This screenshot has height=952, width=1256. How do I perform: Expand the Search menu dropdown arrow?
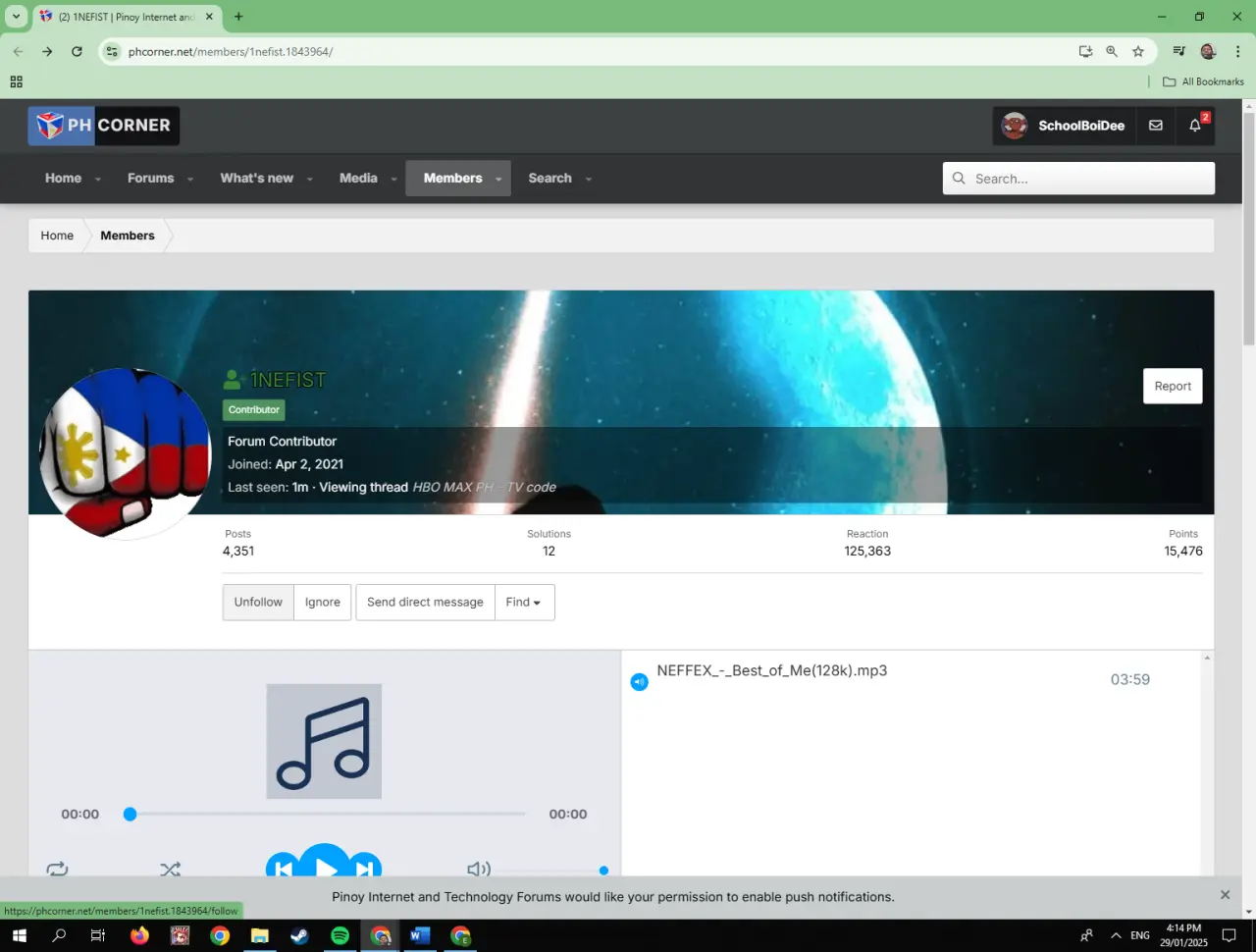(589, 179)
